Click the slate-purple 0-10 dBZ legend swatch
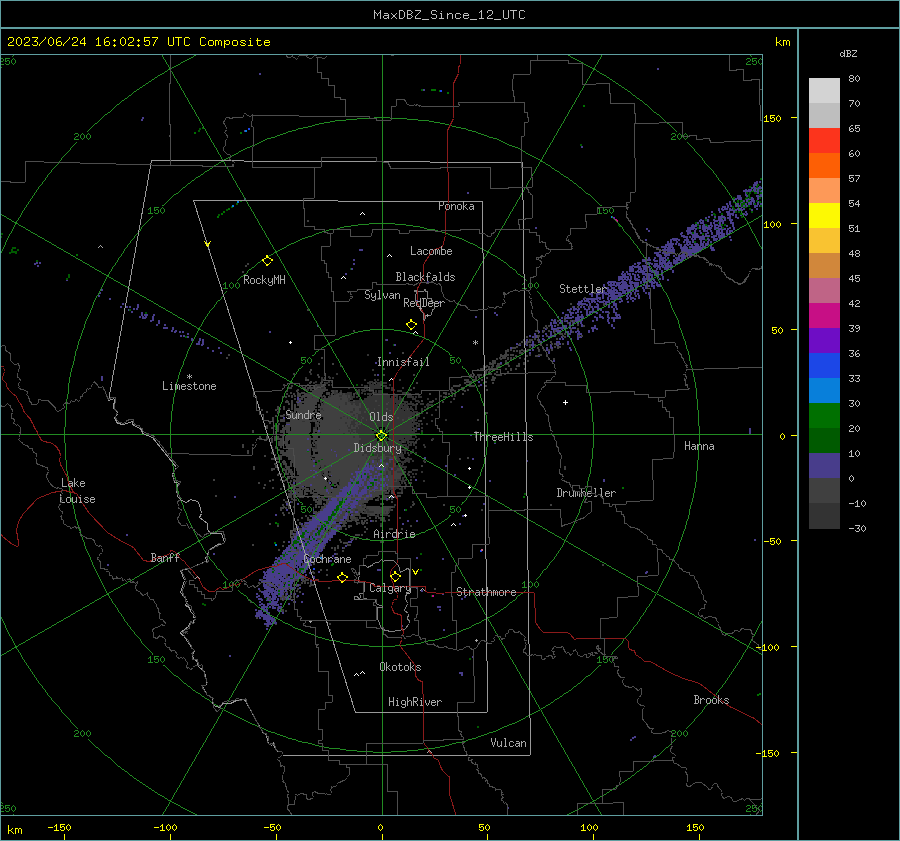This screenshot has height=841, width=900. click(824, 466)
